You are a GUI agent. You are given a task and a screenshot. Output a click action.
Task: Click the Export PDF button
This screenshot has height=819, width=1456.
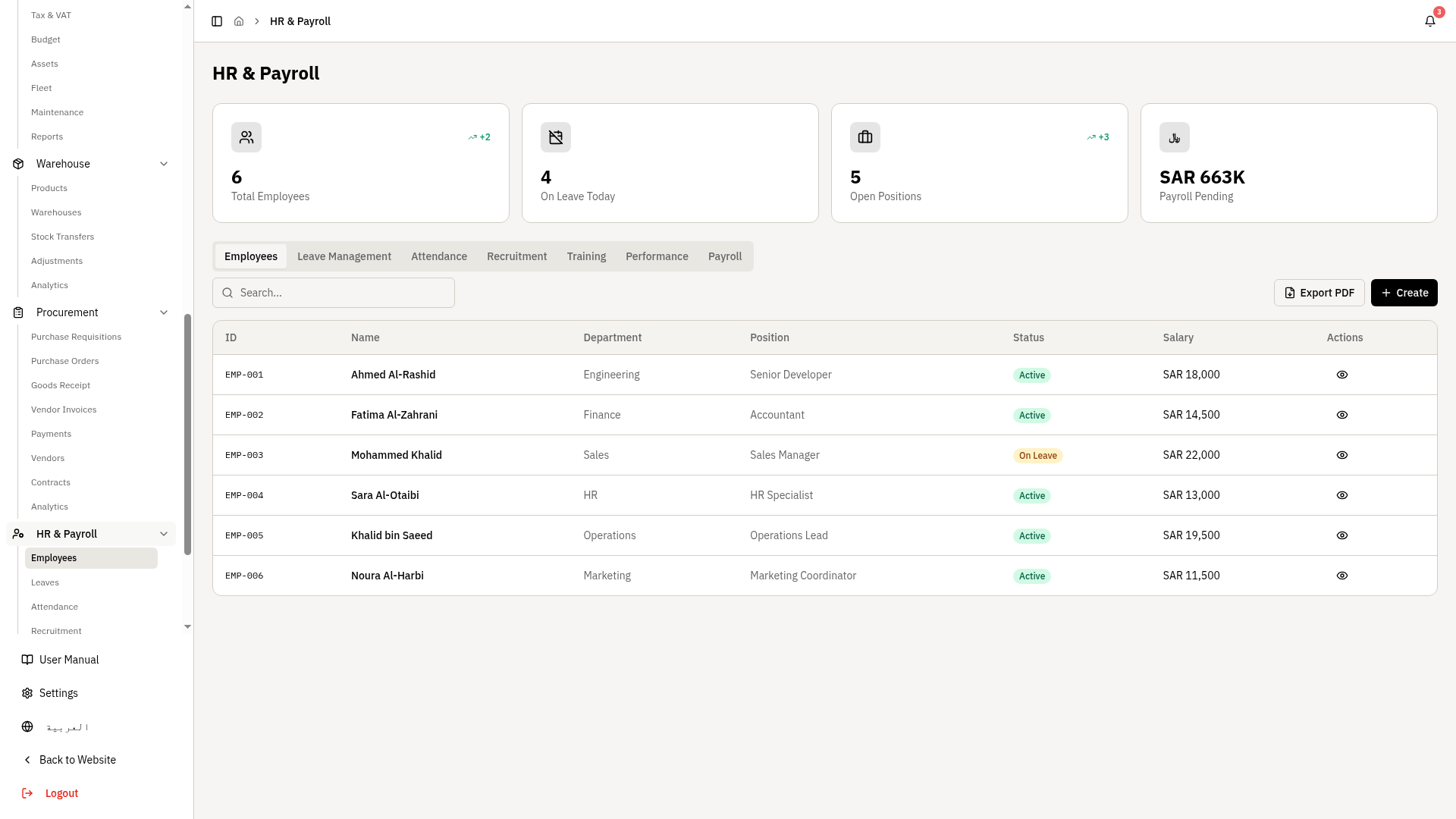(x=1319, y=293)
